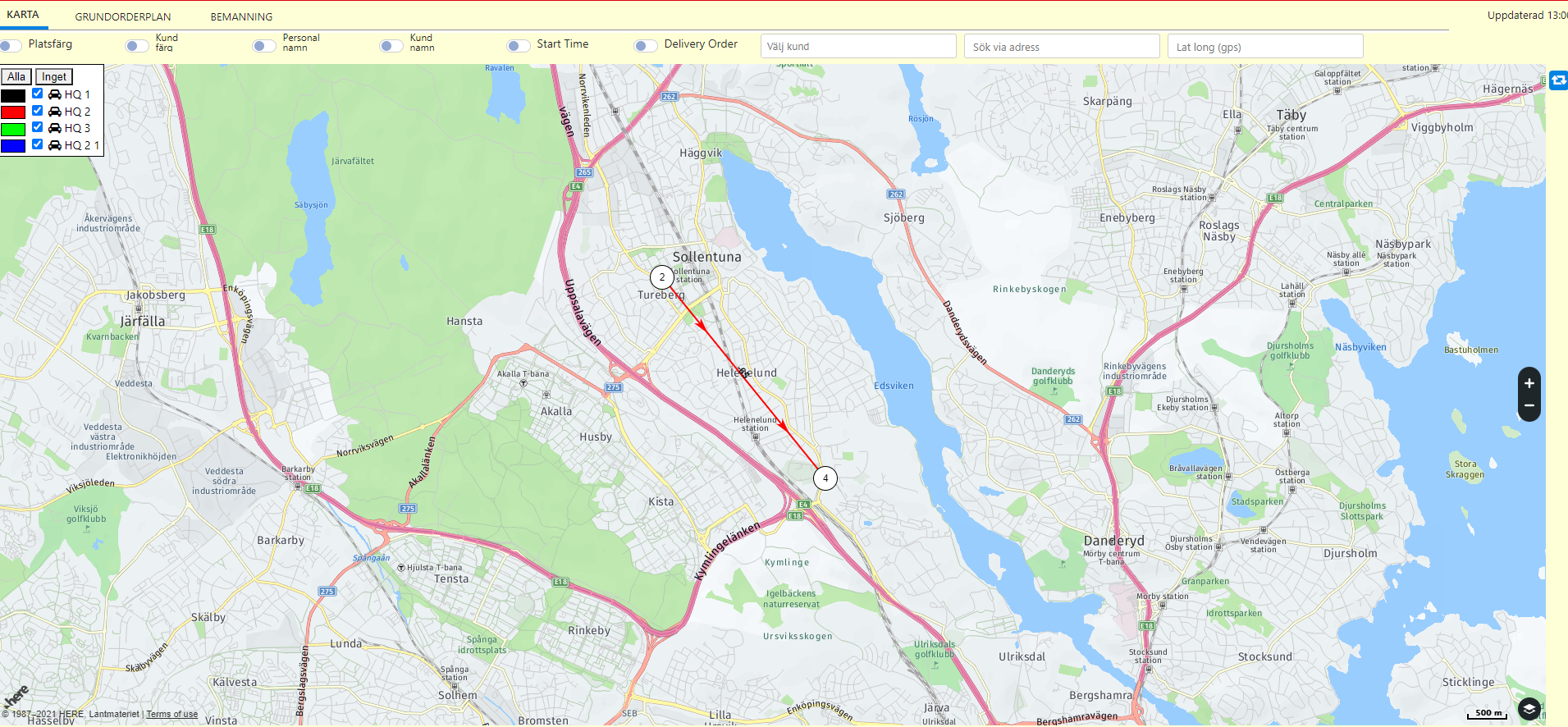Click the car icon next to HQ 3

coord(55,128)
